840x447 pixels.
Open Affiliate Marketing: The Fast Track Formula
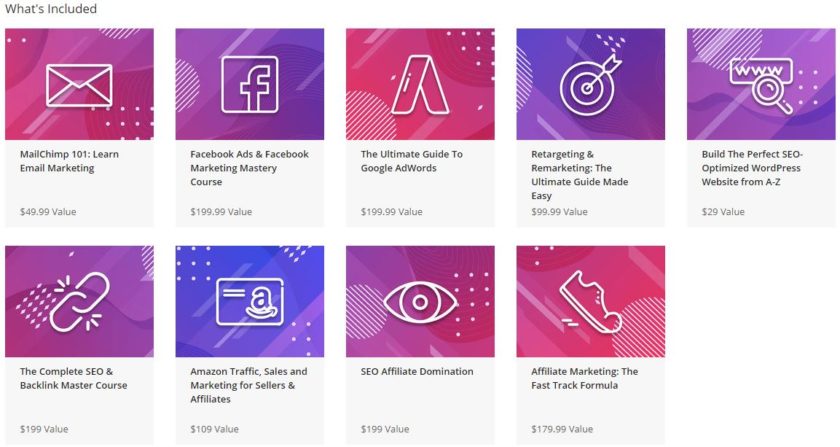584,378
